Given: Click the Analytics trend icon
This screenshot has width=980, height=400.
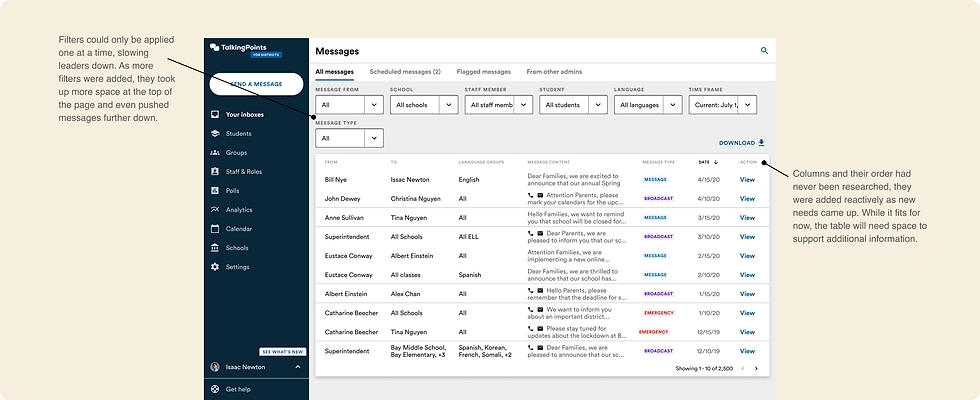Looking at the screenshot, I should click(x=214, y=209).
